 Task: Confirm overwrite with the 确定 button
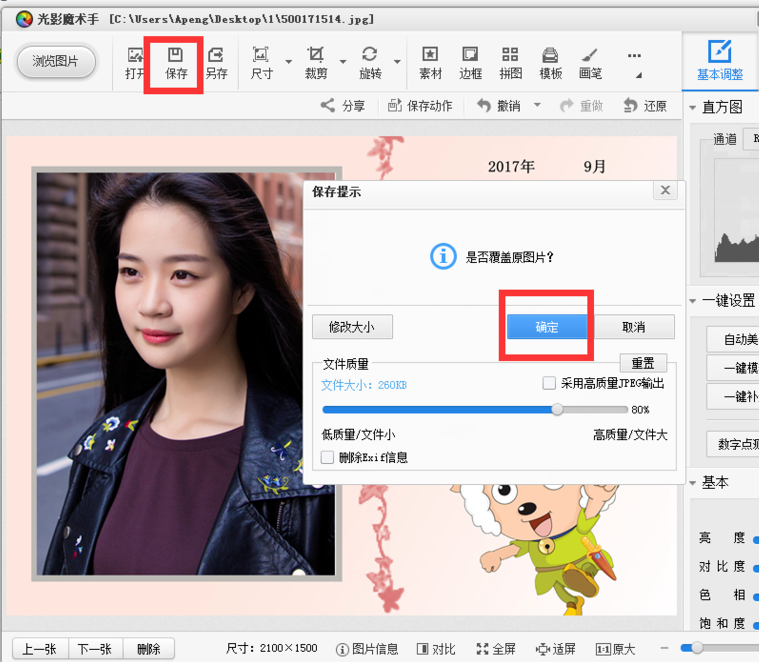point(547,327)
